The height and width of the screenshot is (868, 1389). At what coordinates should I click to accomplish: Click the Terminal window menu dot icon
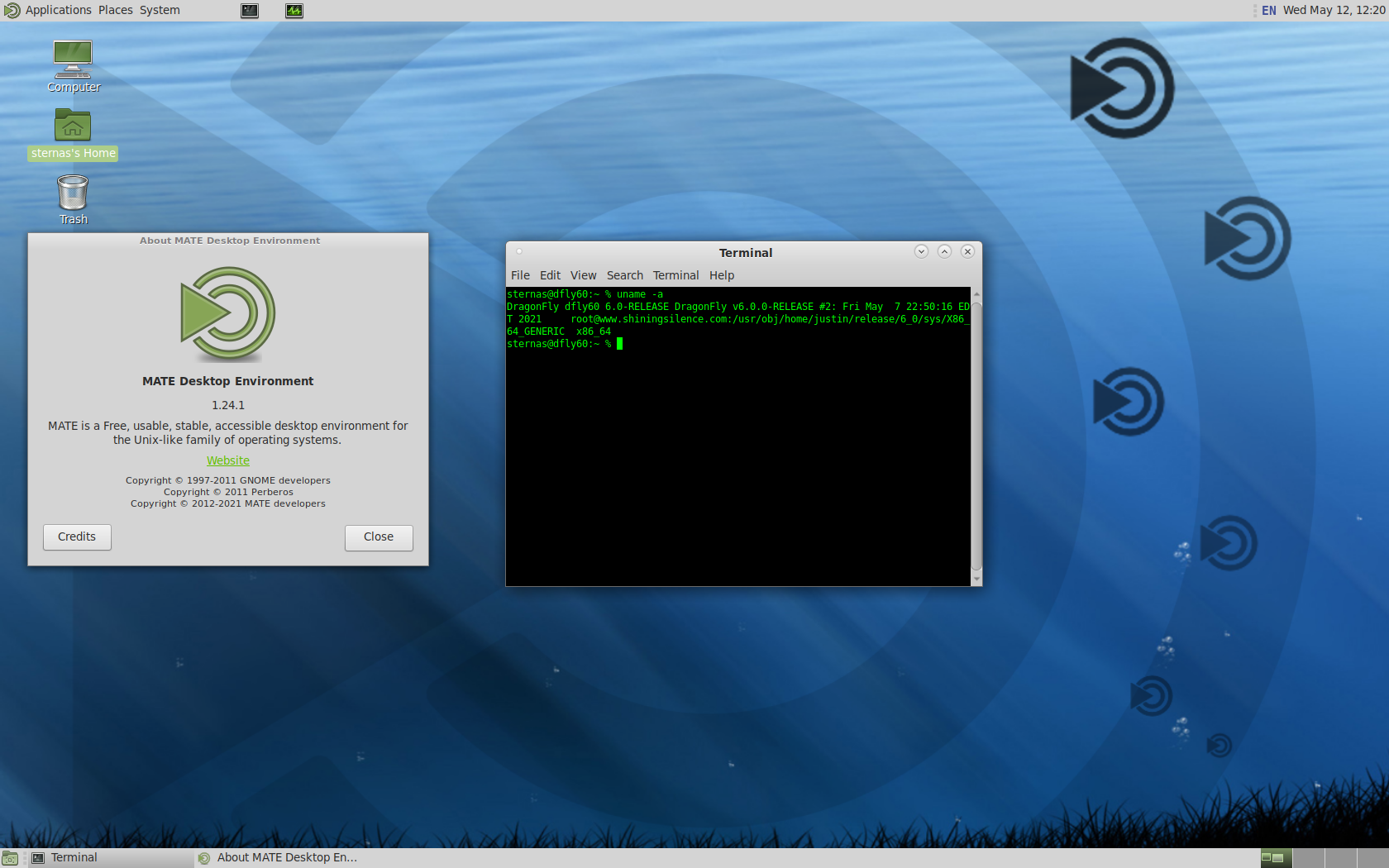pos(519,251)
